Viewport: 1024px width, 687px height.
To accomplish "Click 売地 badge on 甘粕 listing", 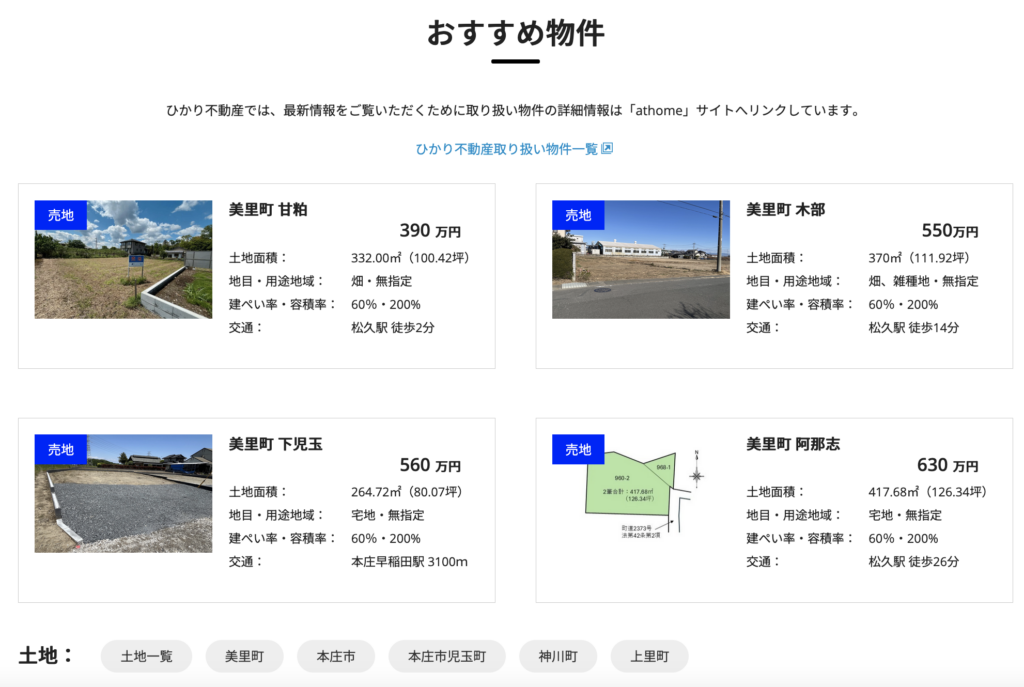I will [61, 215].
